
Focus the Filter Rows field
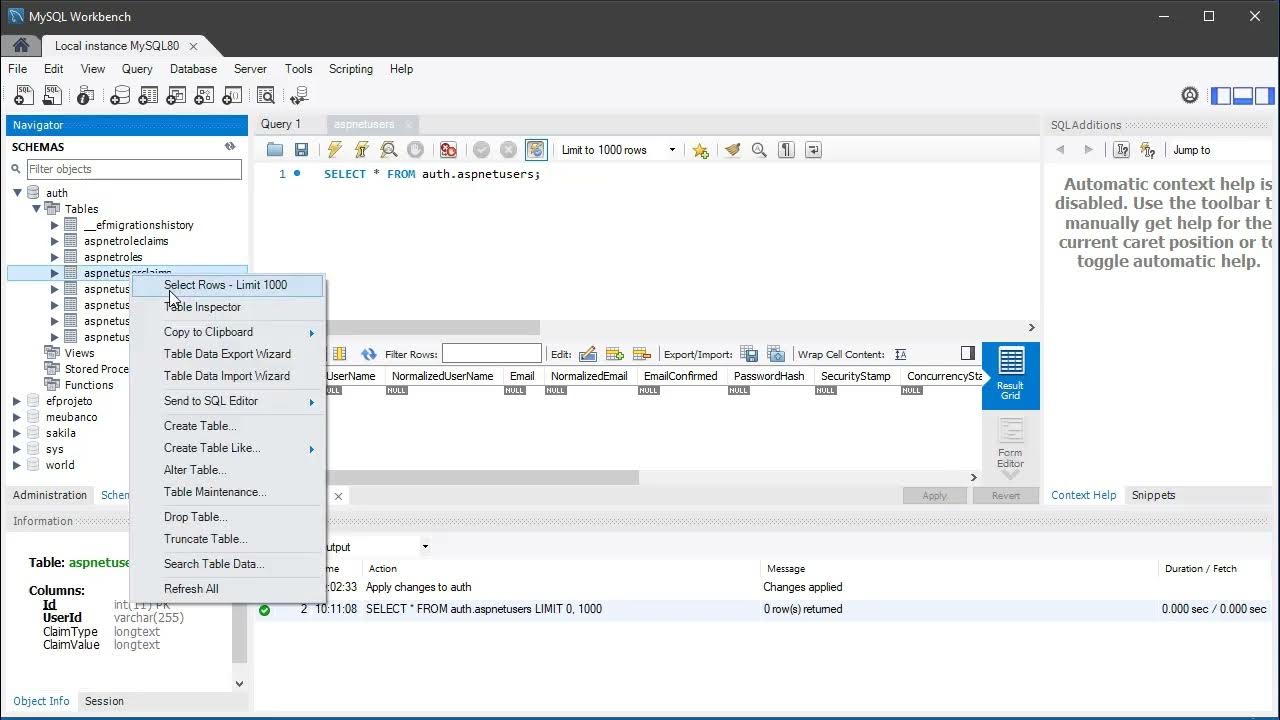(x=492, y=354)
